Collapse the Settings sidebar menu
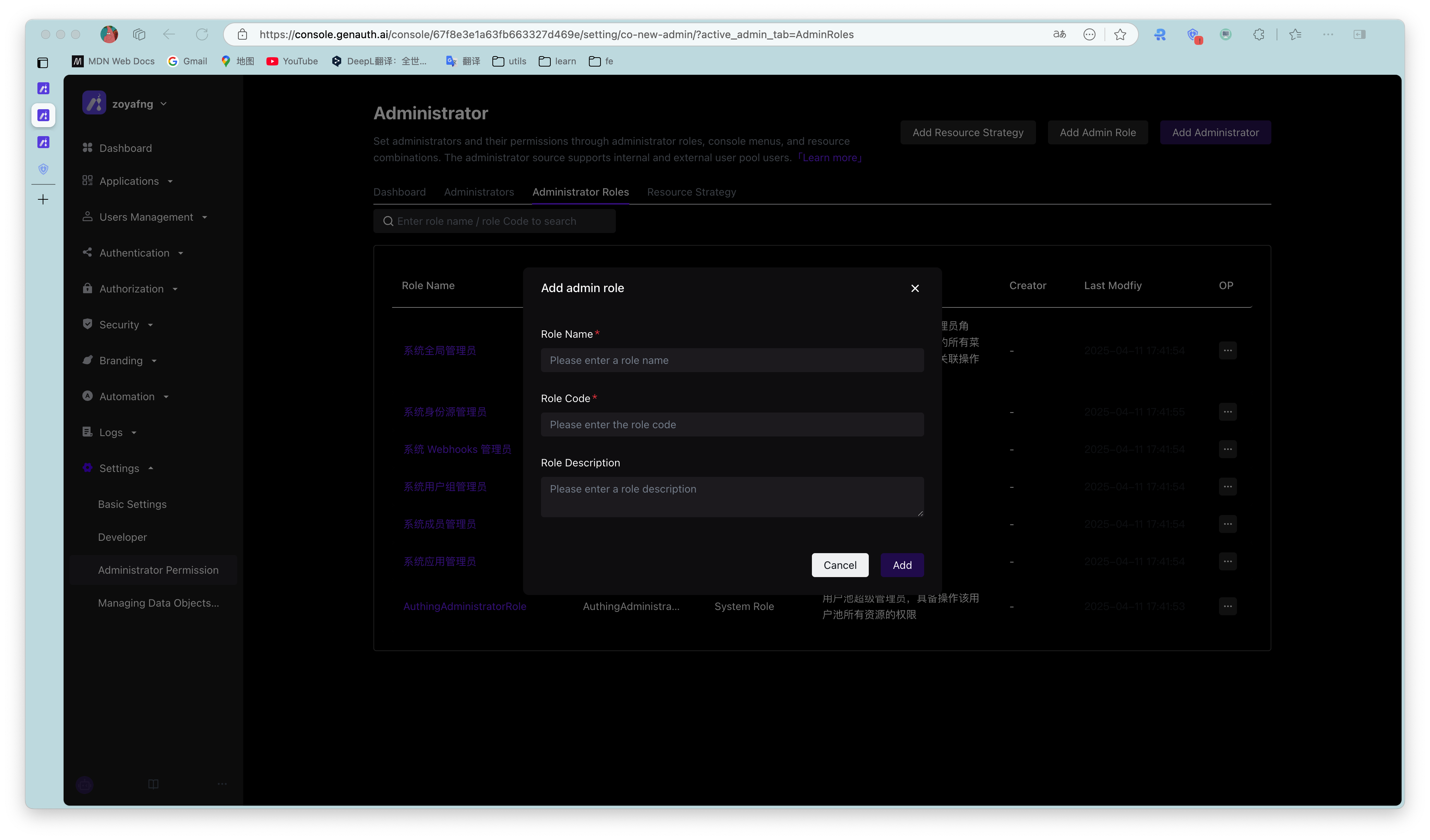Viewport: 1430px width, 840px height. (x=119, y=468)
